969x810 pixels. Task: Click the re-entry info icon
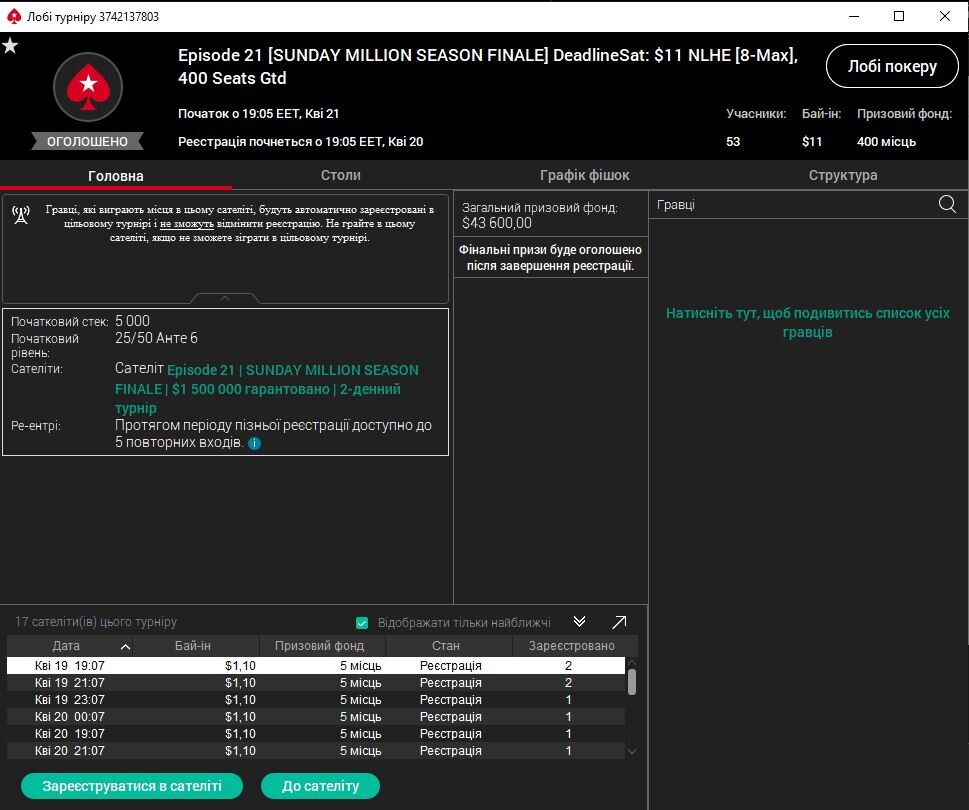tap(254, 443)
